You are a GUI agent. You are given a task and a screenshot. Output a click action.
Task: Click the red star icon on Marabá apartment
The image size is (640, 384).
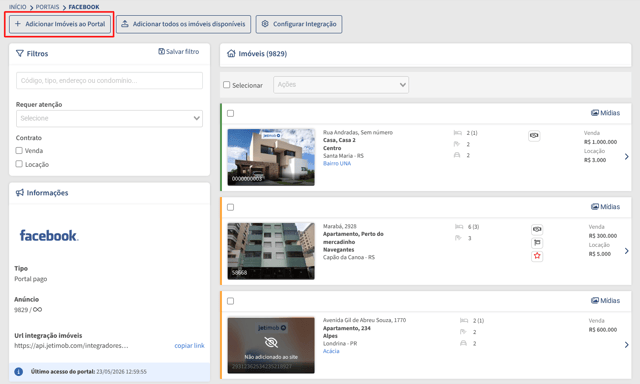(x=537, y=256)
